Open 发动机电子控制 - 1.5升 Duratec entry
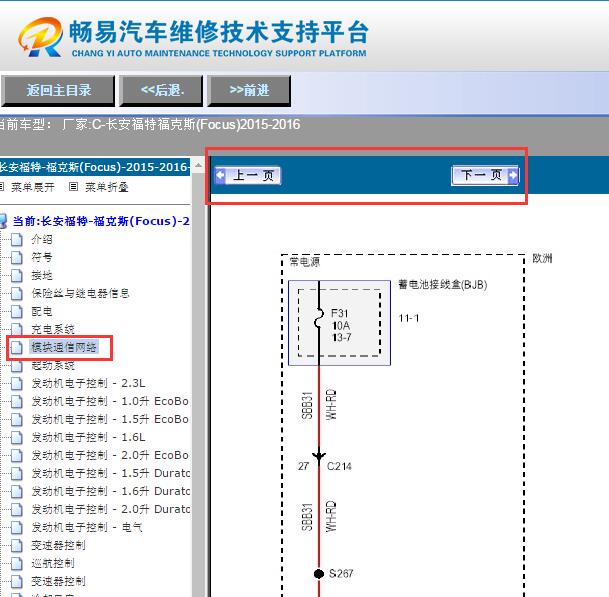 pos(110,473)
